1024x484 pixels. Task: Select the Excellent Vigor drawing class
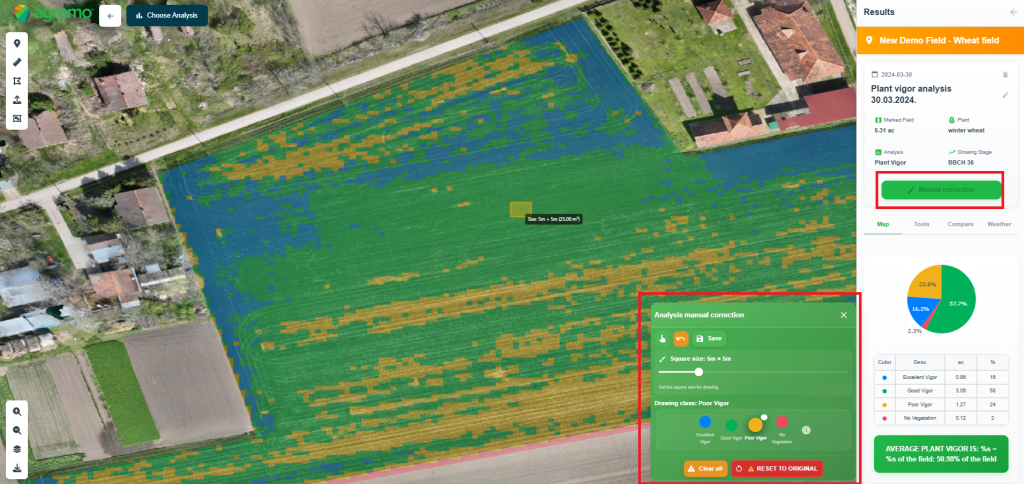(x=705, y=423)
